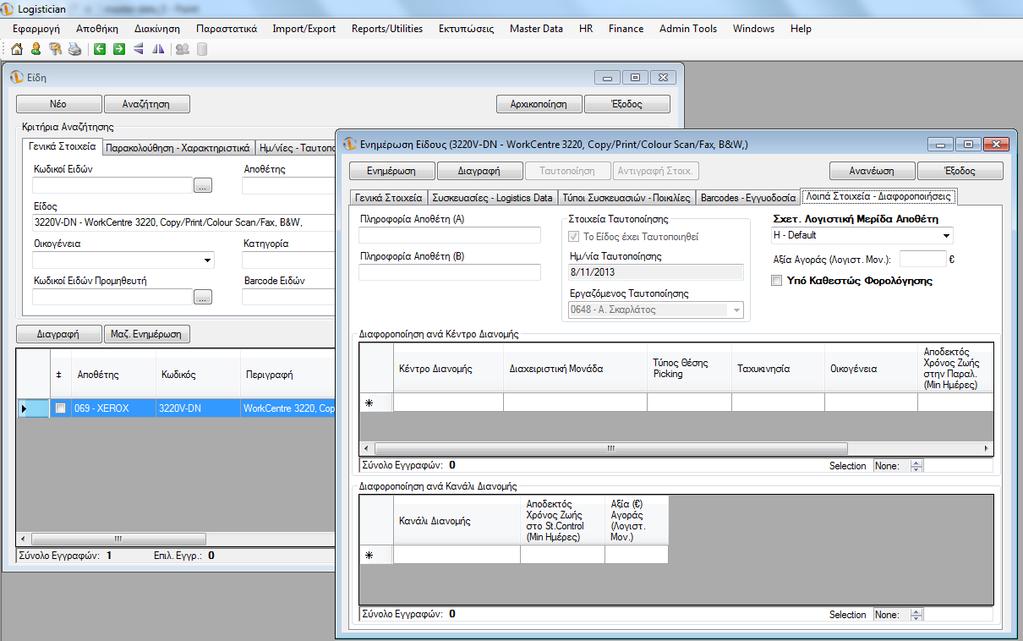
Task: Click the keys icon in the toolbar
Action: (55, 49)
